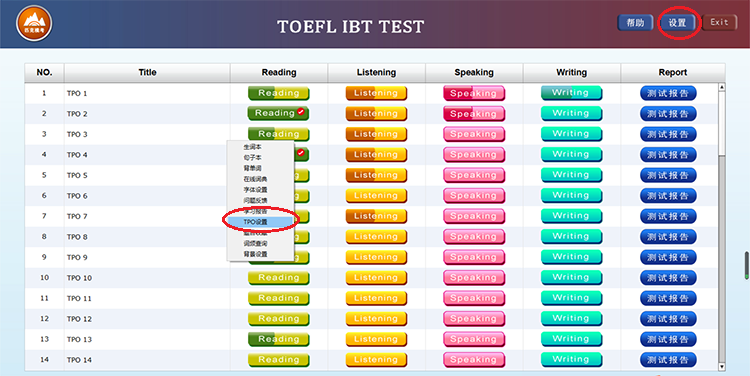Click the TPO 13 Speaking button
The width and height of the screenshot is (750, 376).
pos(474,340)
